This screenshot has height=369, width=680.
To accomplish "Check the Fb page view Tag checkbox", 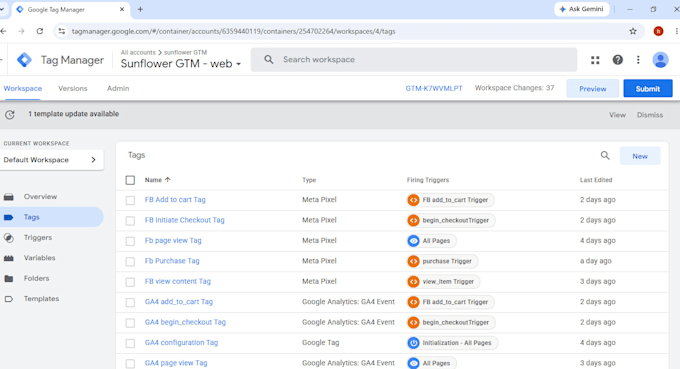I will tap(130, 241).
